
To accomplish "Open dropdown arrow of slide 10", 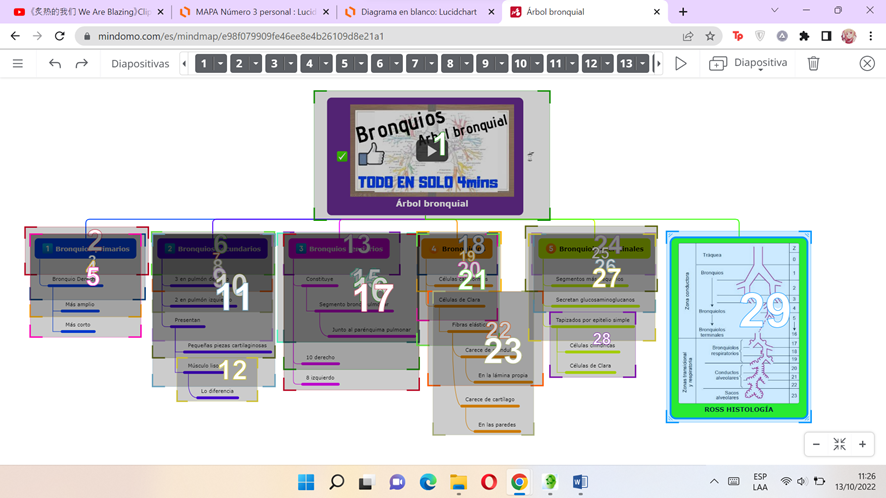I will click(x=537, y=63).
